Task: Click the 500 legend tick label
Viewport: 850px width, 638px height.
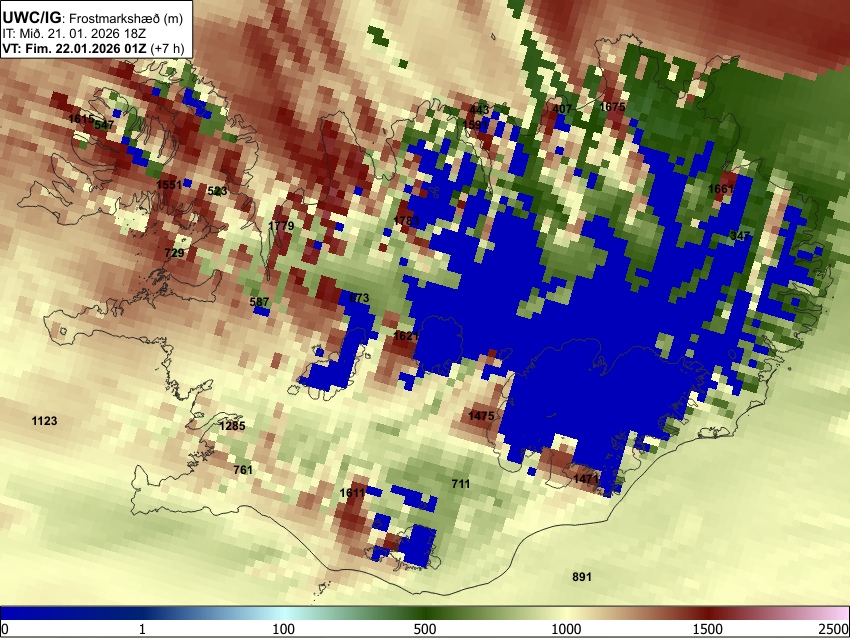Action: 425,629
